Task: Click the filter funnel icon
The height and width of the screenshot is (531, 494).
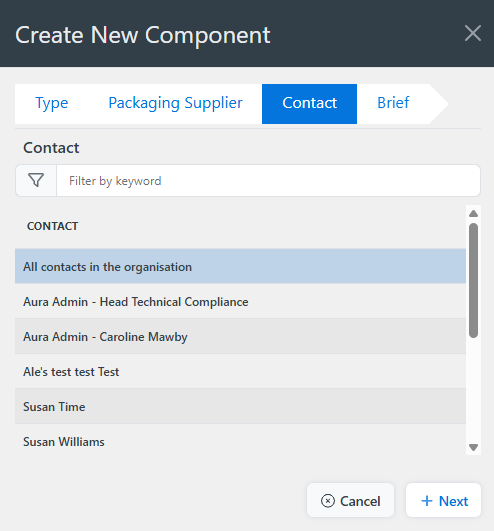Action: tap(36, 180)
